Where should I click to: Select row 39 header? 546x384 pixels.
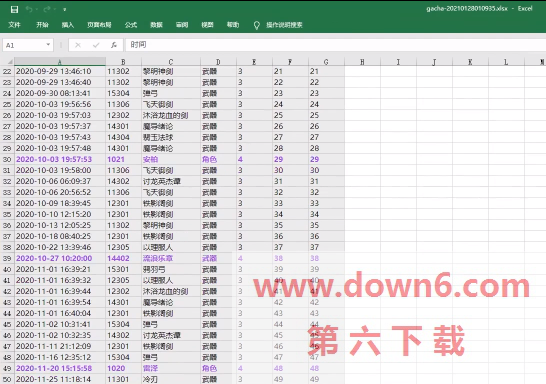click(7, 258)
